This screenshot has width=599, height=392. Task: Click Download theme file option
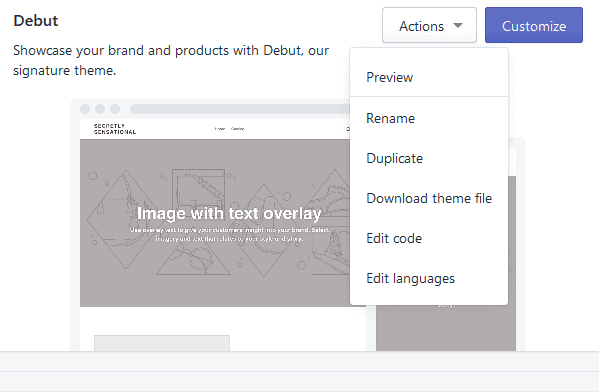(x=429, y=198)
